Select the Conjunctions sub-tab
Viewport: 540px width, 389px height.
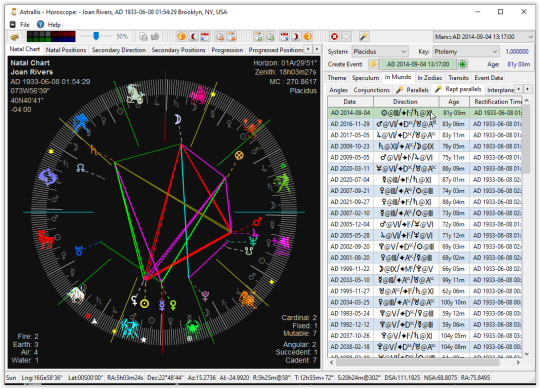(x=372, y=90)
